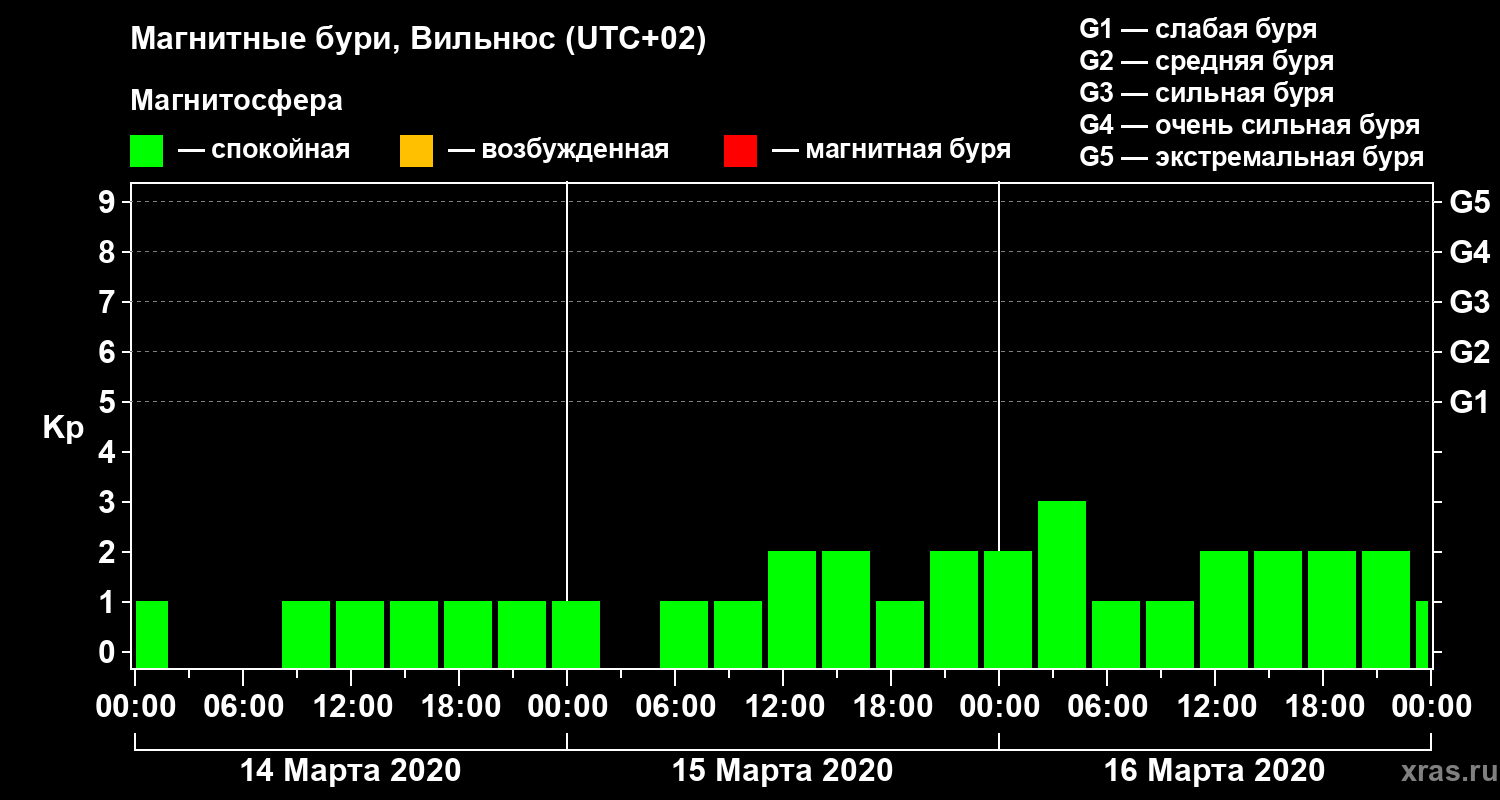Click the '16 Марта 2020' date label
This screenshot has width=1500, height=800.
[x=1215, y=771]
